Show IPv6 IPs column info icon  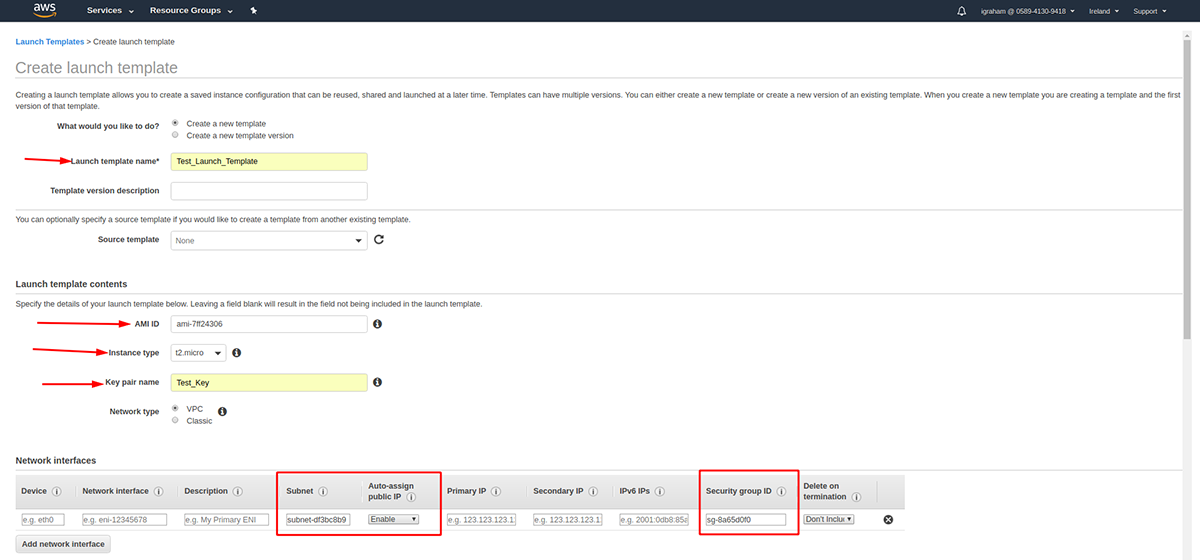point(662,491)
